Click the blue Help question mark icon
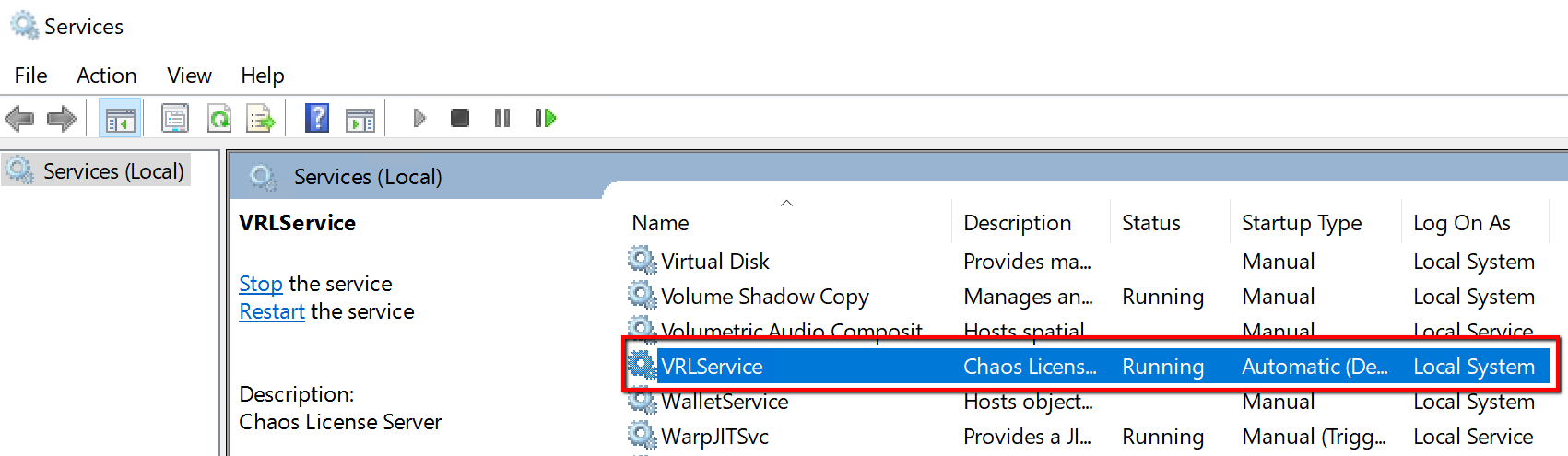This screenshot has height=456, width=1568. (x=317, y=119)
